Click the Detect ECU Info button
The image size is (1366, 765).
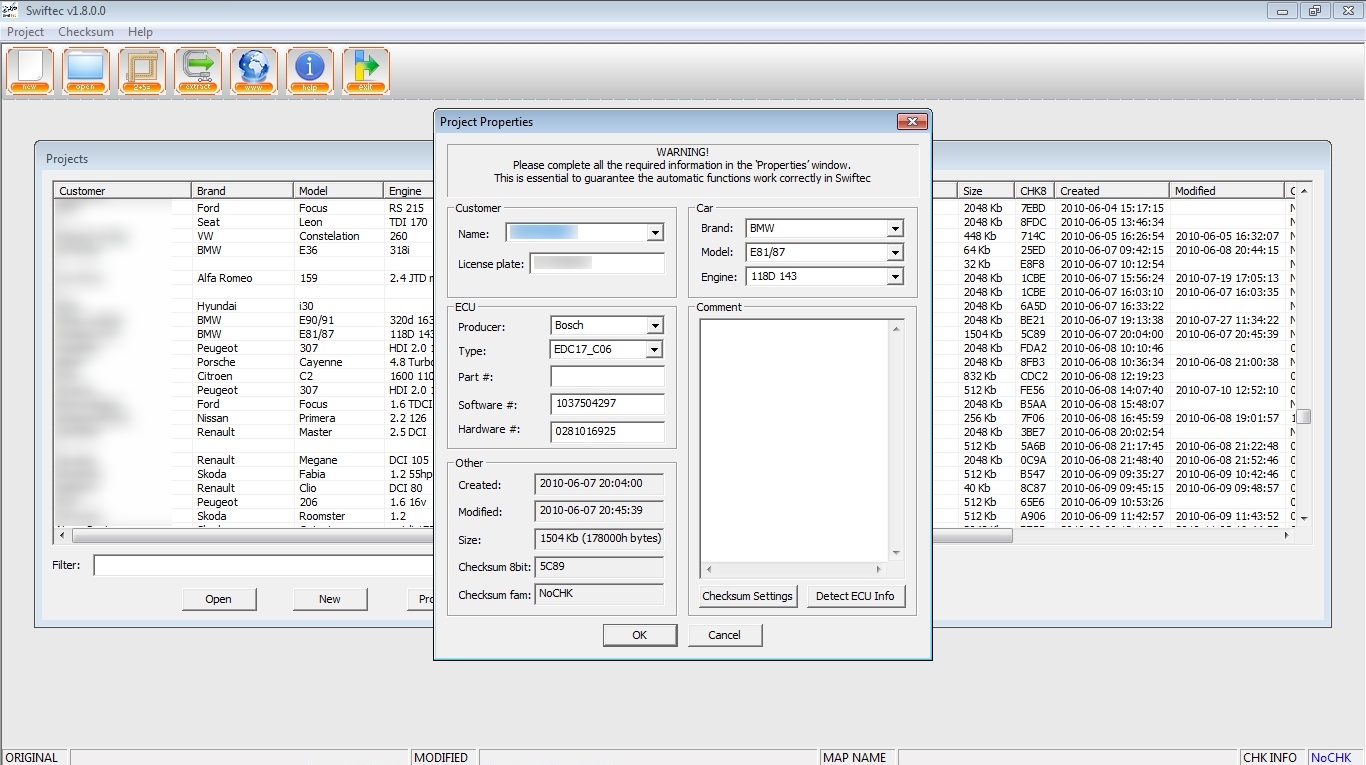855,596
